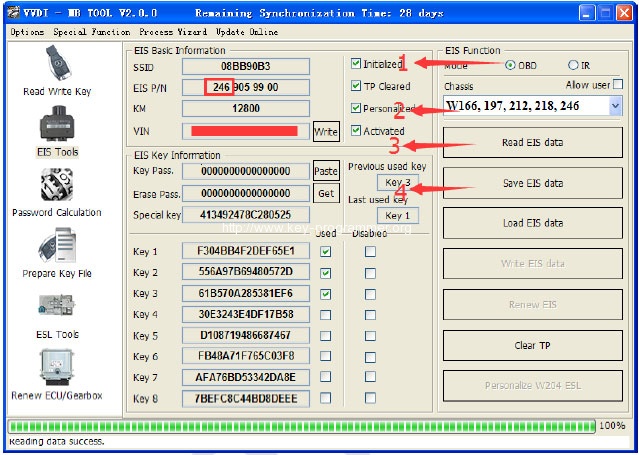Viewport: 639px width, 455px height.
Task: Open the Options menu
Action: tap(27, 32)
